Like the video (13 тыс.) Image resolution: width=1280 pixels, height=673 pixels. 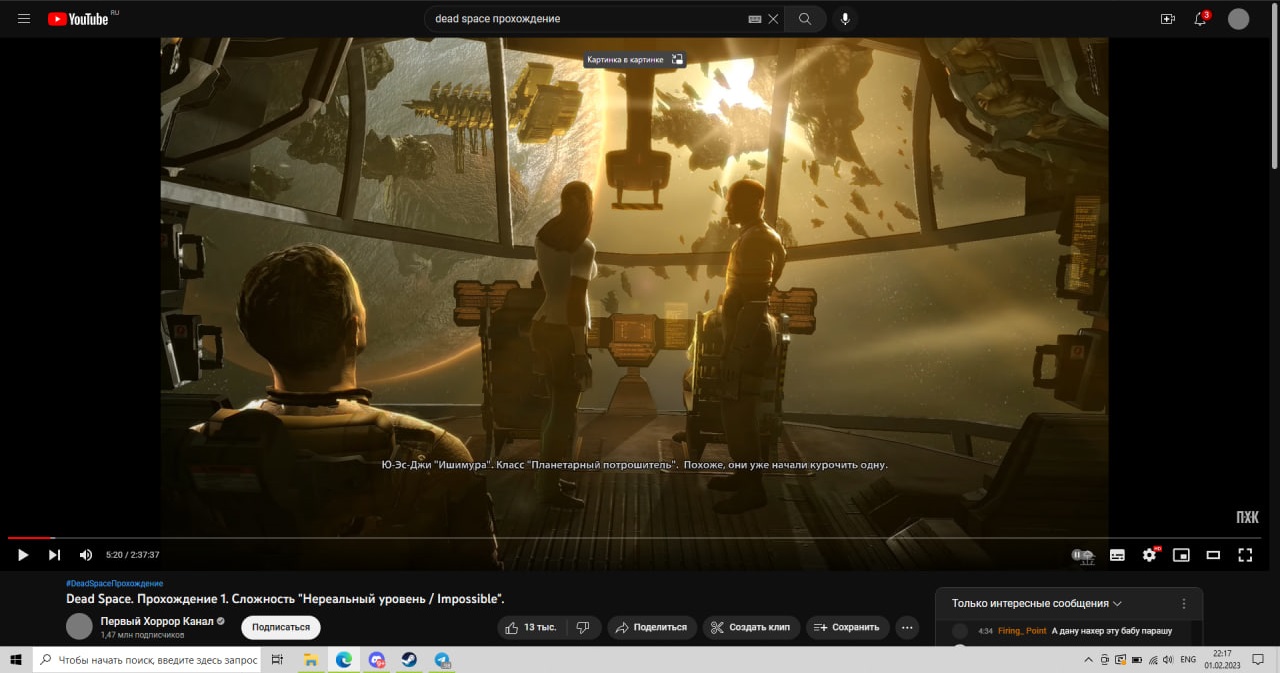(x=532, y=627)
